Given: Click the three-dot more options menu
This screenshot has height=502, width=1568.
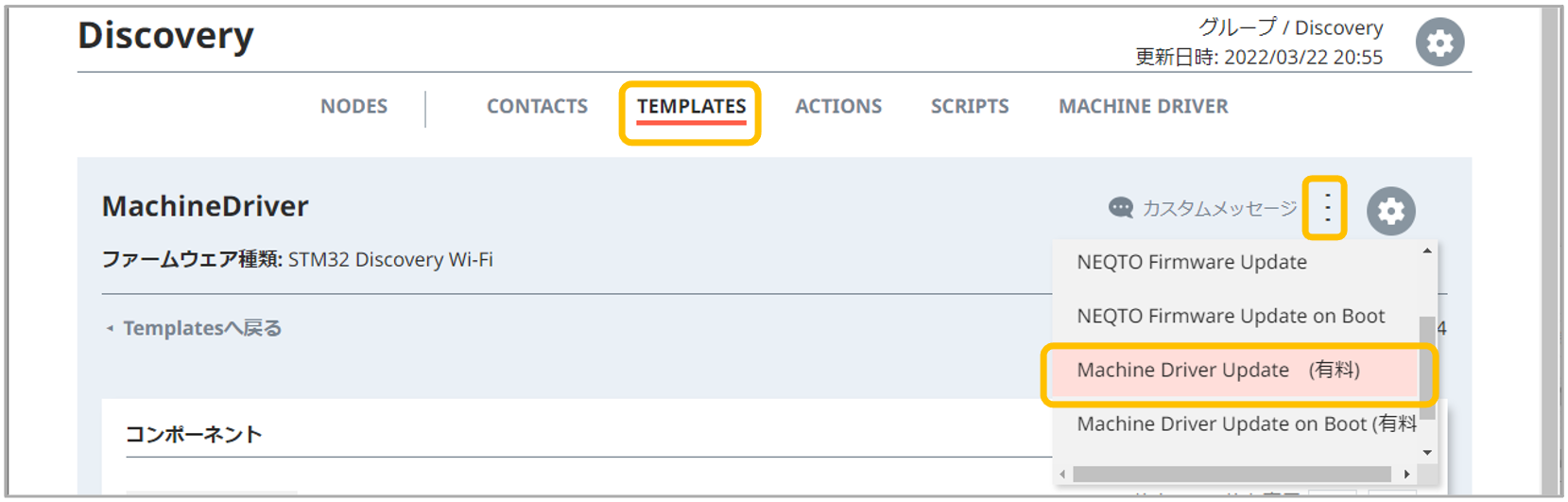Looking at the screenshot, I should point(1327,207).
